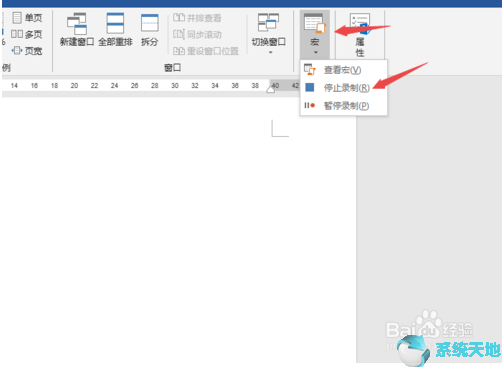Screen dimensions: 502x367
Task: Click the greyed-out 并排查看 side-by-side option
Action: 197,18
